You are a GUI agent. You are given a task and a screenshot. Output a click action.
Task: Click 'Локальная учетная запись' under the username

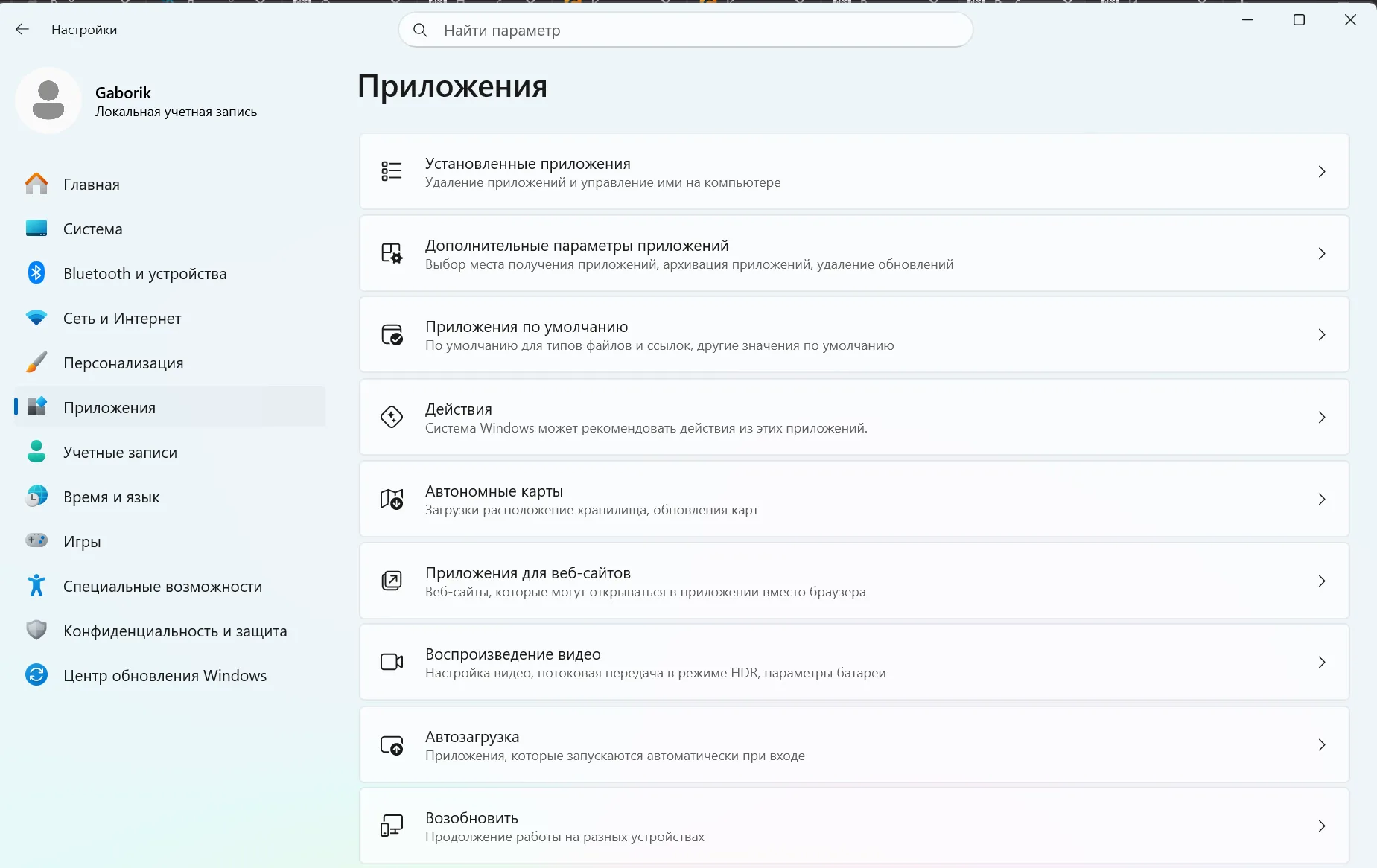click(176, 112)
